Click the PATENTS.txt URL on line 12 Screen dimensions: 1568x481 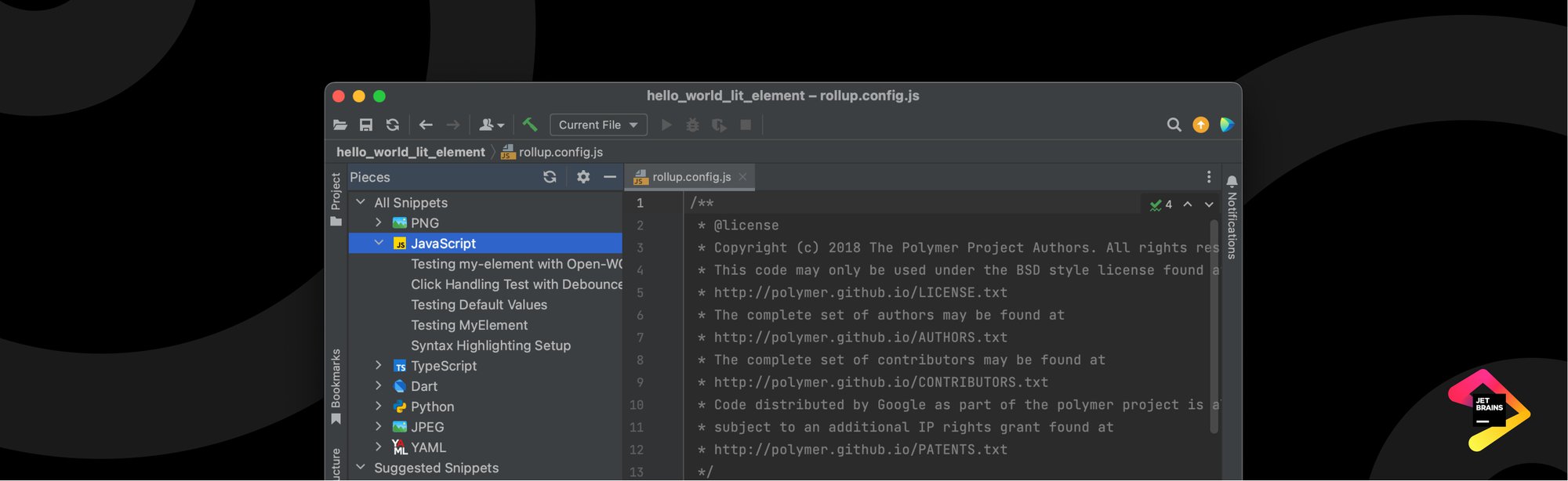[861, 449]
